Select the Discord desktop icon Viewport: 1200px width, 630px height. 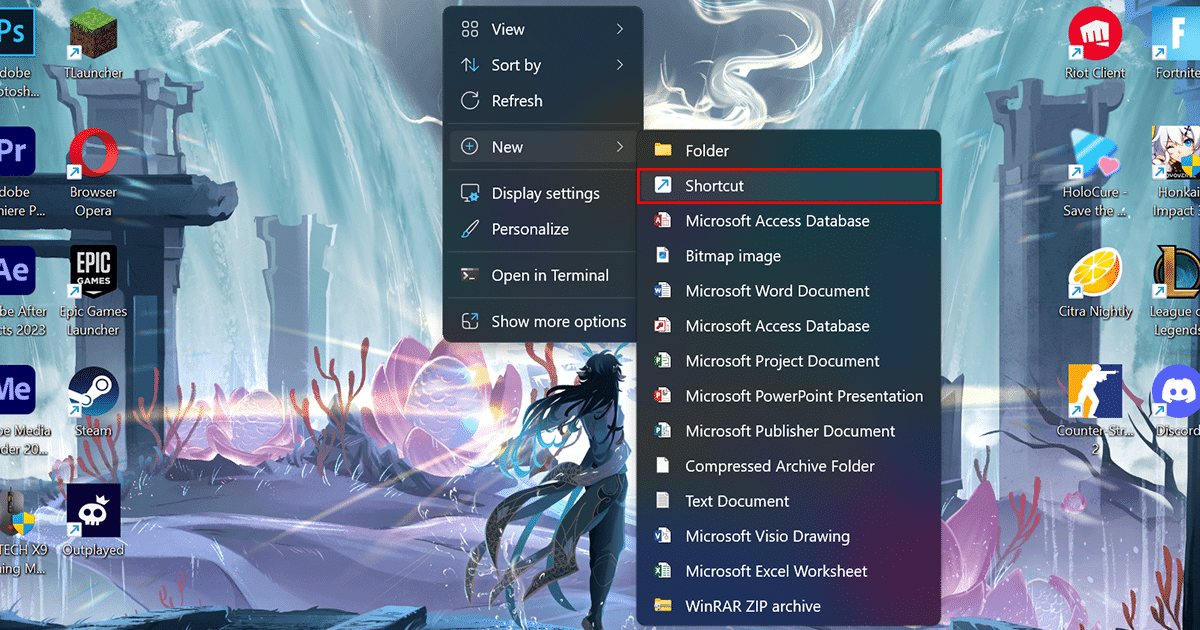[x=1176, y=400]
